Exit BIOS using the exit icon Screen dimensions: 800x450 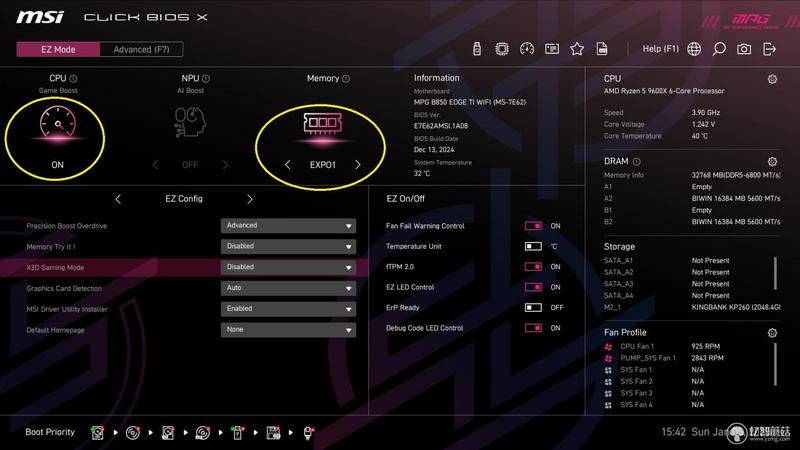coord(769,49)
